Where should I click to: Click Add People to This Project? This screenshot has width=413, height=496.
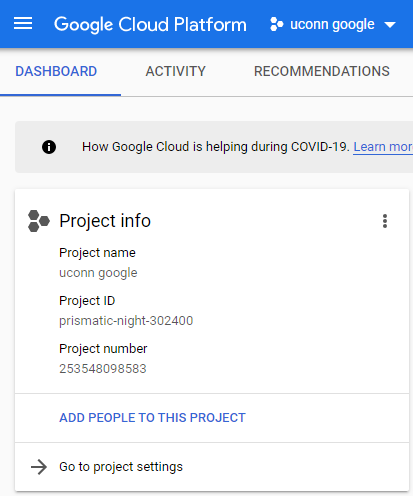tap(152, 418)
